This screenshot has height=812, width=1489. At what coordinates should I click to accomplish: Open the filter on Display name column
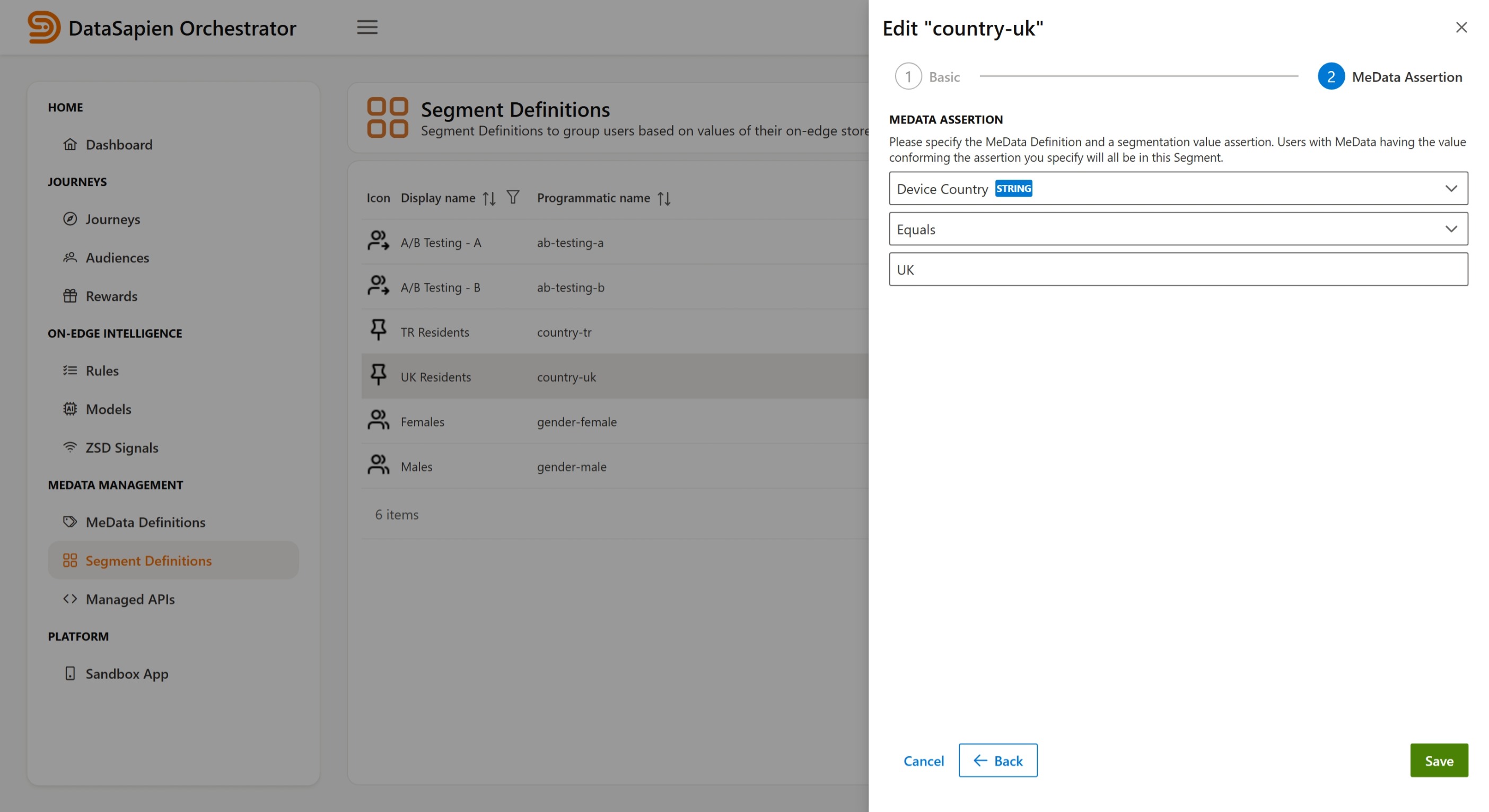513,197
